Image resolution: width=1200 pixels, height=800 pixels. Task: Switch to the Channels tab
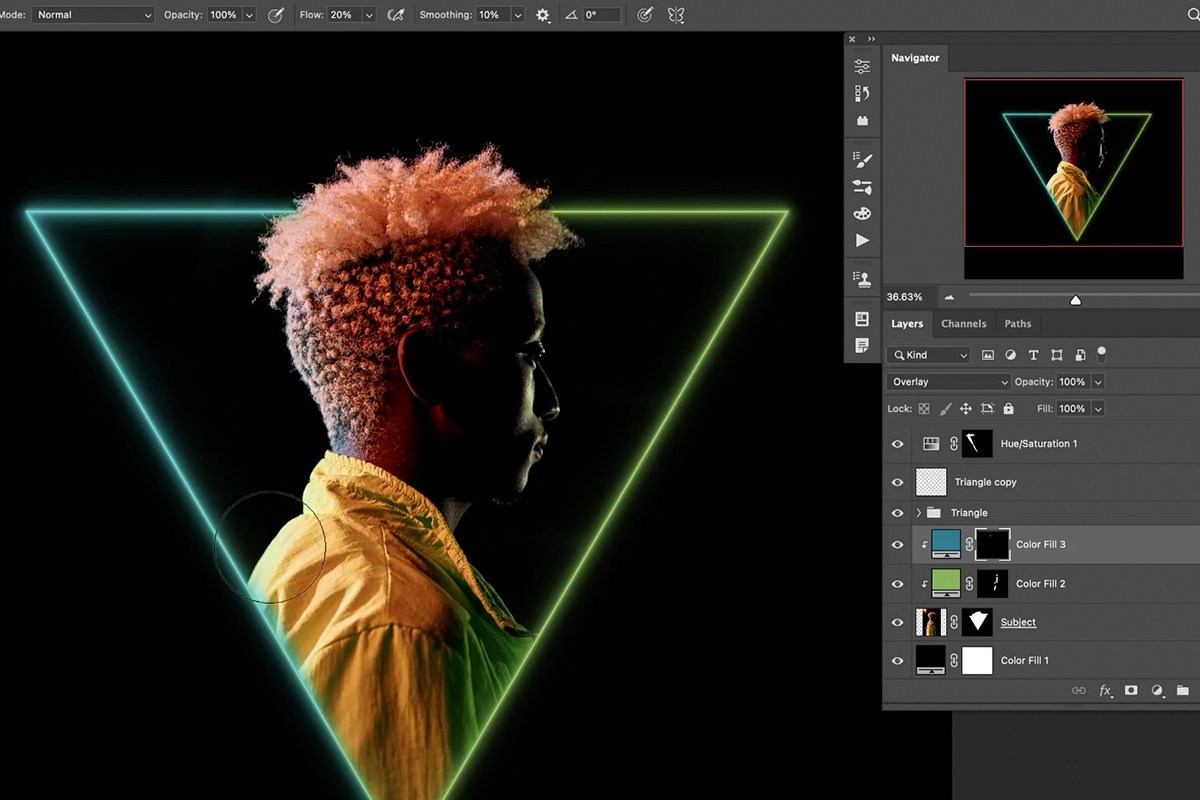tap(963, 324)
